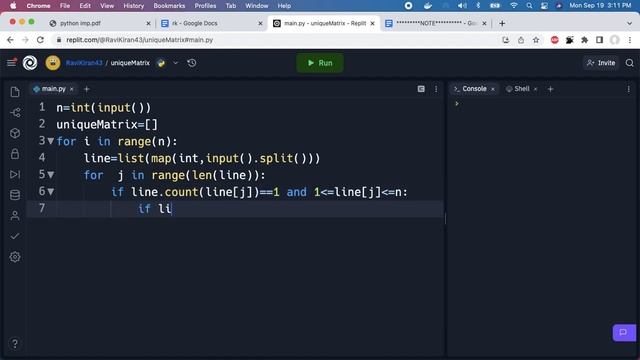Viewport: 640px width, 360px height.
Task: Open Chrome tab list chevron
Action: pyautogui.click(x=629, y=23)
